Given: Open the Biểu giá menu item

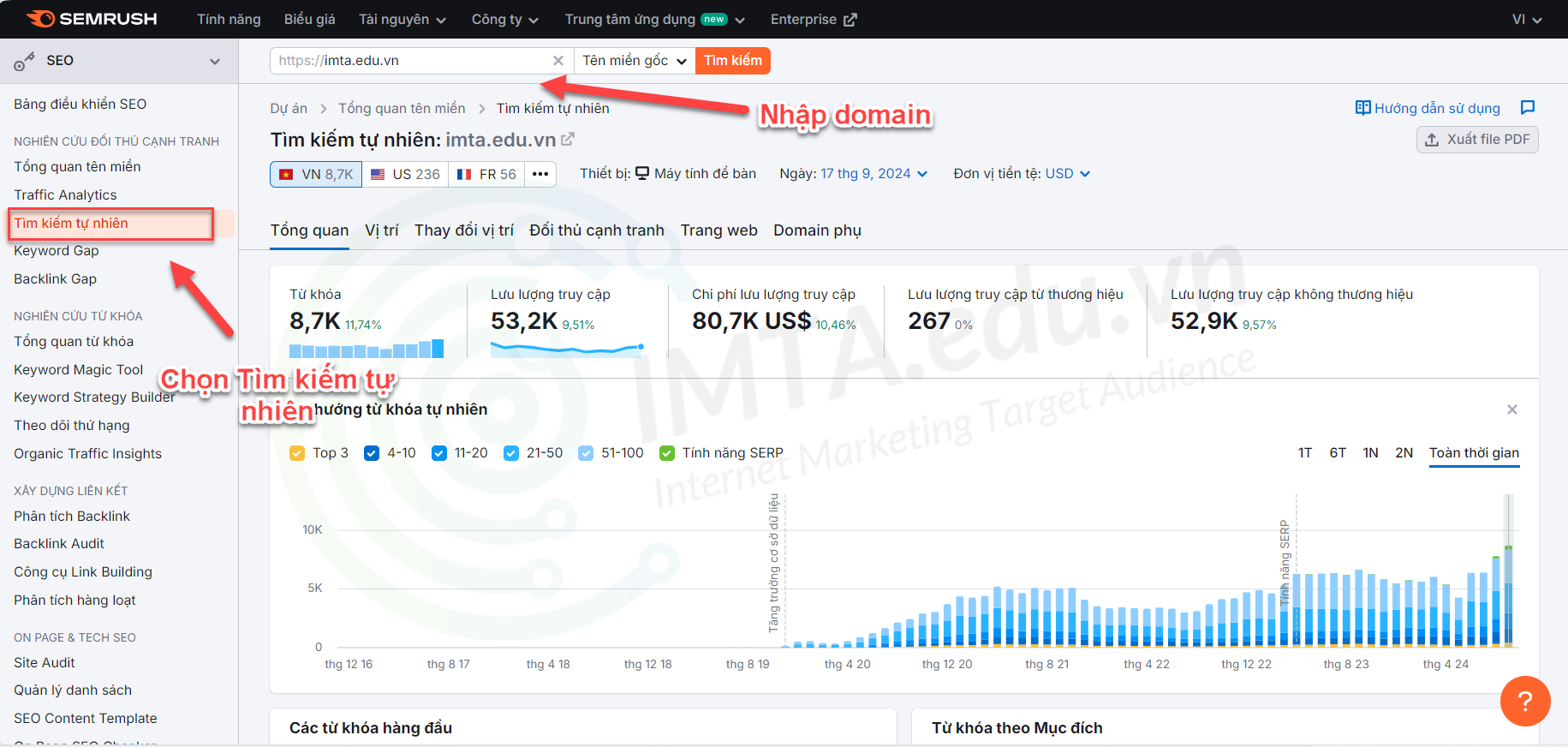Looking at the screenshot, I should point(310,19).
